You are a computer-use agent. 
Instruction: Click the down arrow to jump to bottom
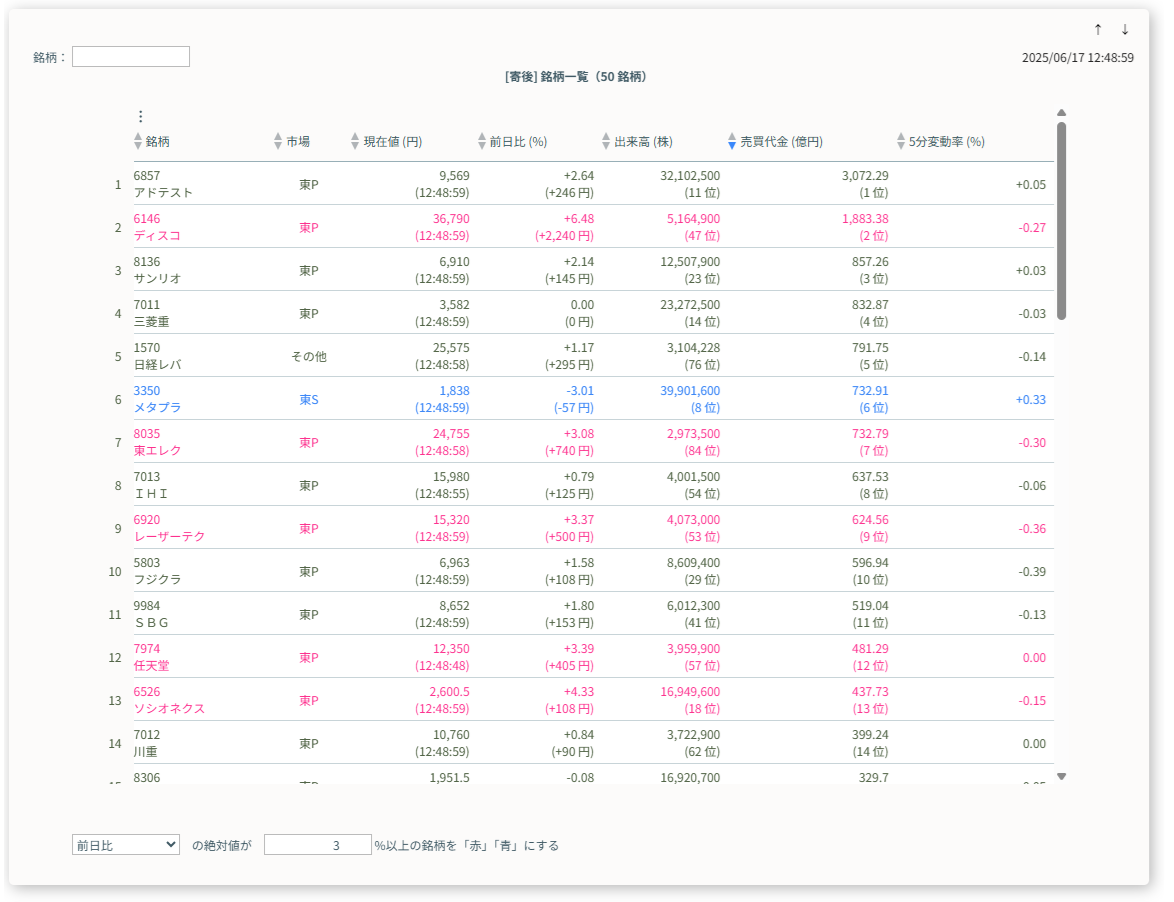1124,30
